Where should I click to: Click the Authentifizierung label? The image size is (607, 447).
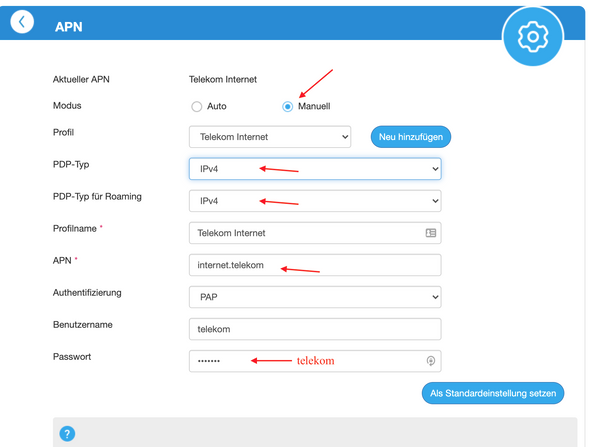click(87, 293)
